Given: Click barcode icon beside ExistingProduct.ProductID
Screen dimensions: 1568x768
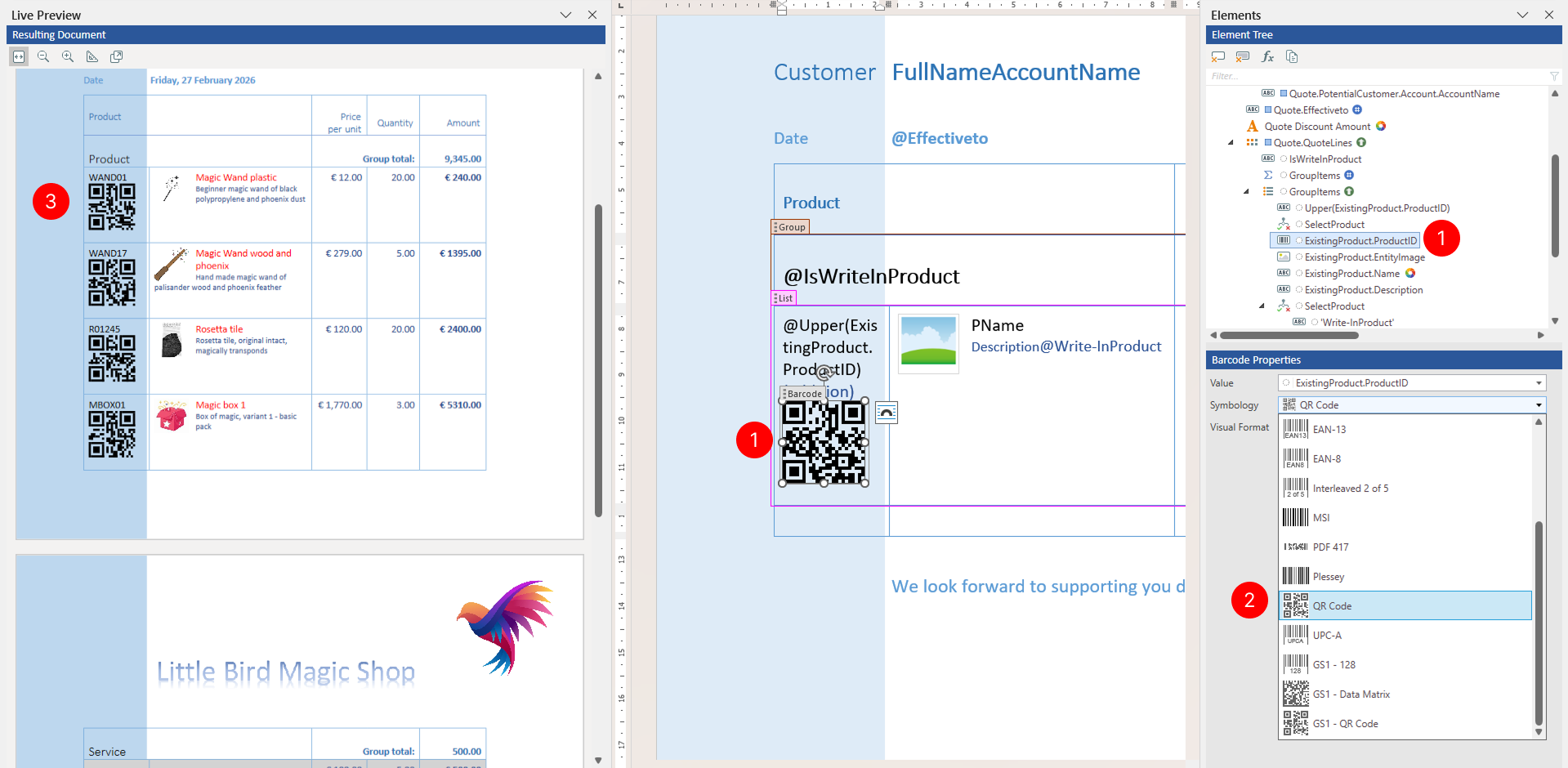Looking at the screenshot, I should pyautogui.click(x=1284, y=240).
